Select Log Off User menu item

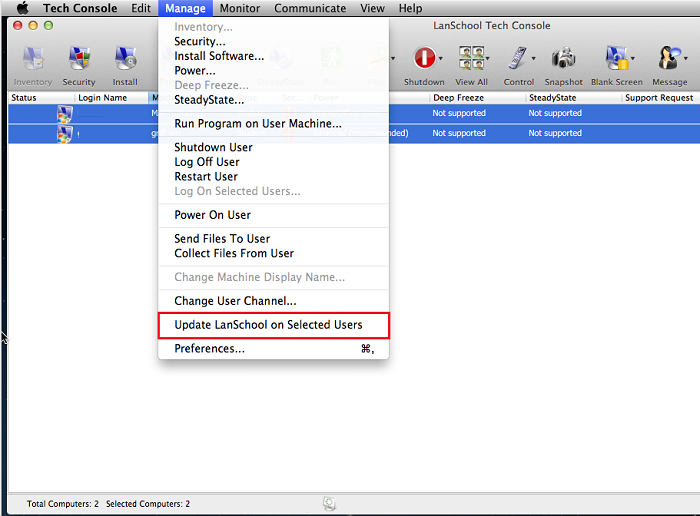pyautogui.click(x=273, y=162)
